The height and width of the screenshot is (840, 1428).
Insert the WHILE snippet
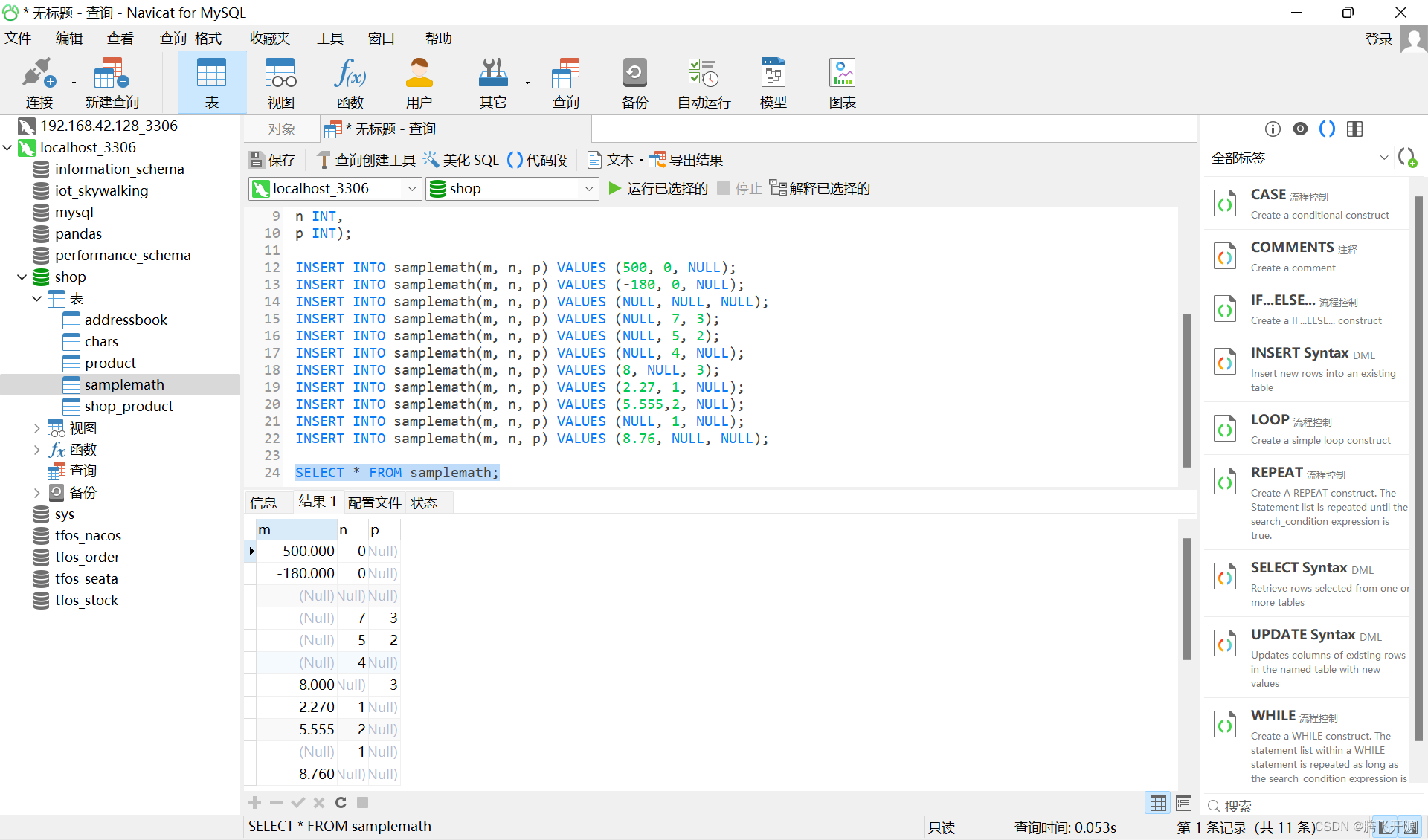[x=1308, y=746]
